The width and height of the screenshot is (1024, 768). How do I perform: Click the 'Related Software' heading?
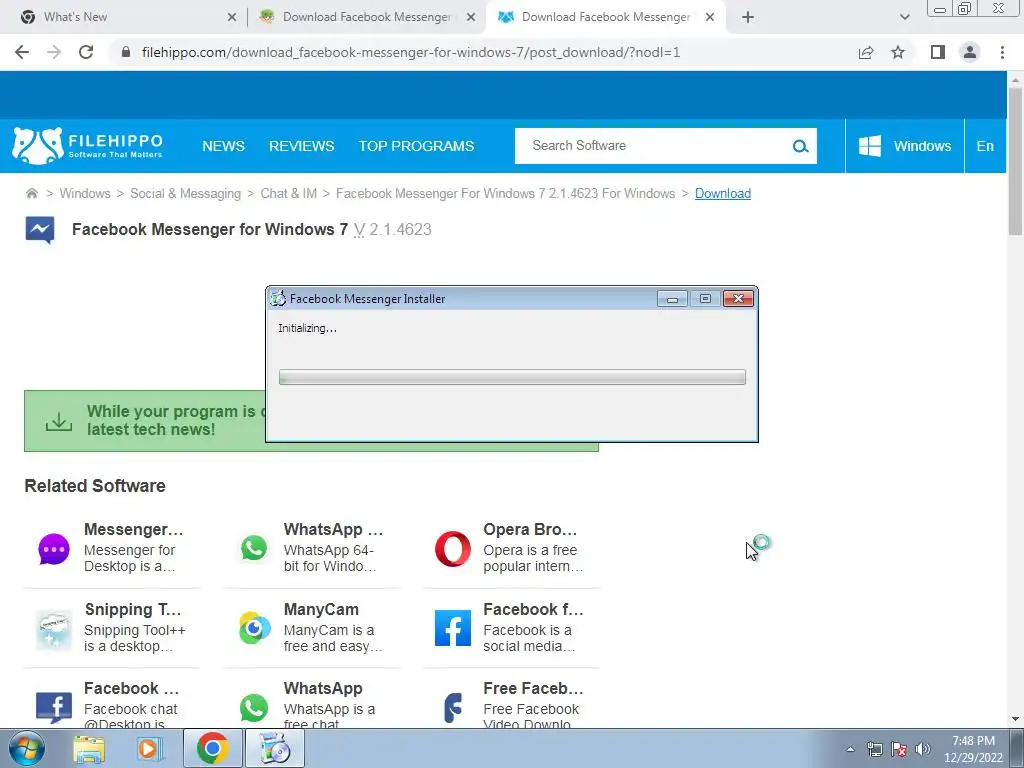tap(95, 486)
